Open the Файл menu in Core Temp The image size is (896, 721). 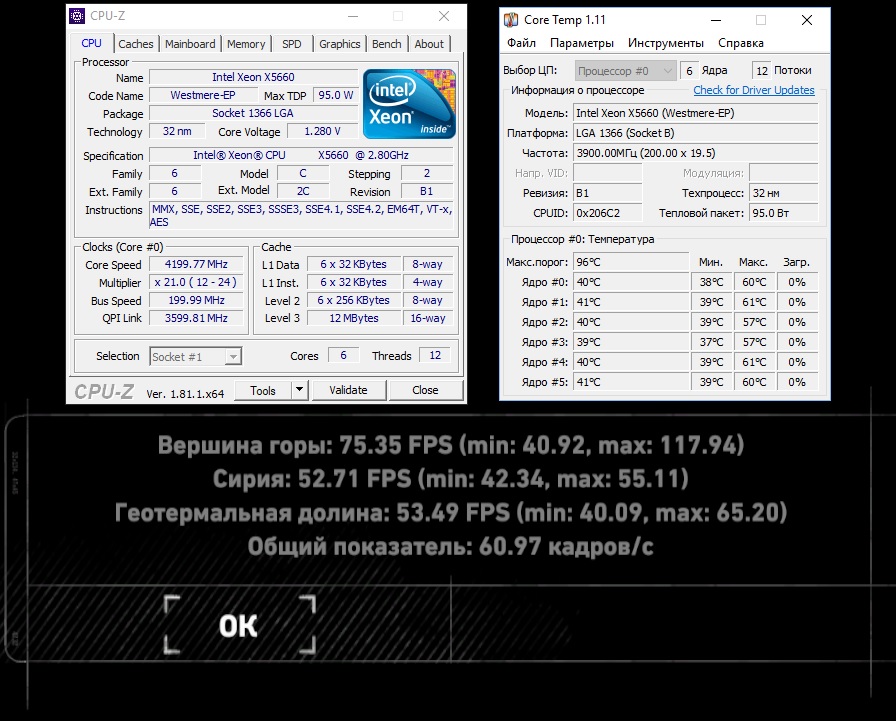(521, 43)
